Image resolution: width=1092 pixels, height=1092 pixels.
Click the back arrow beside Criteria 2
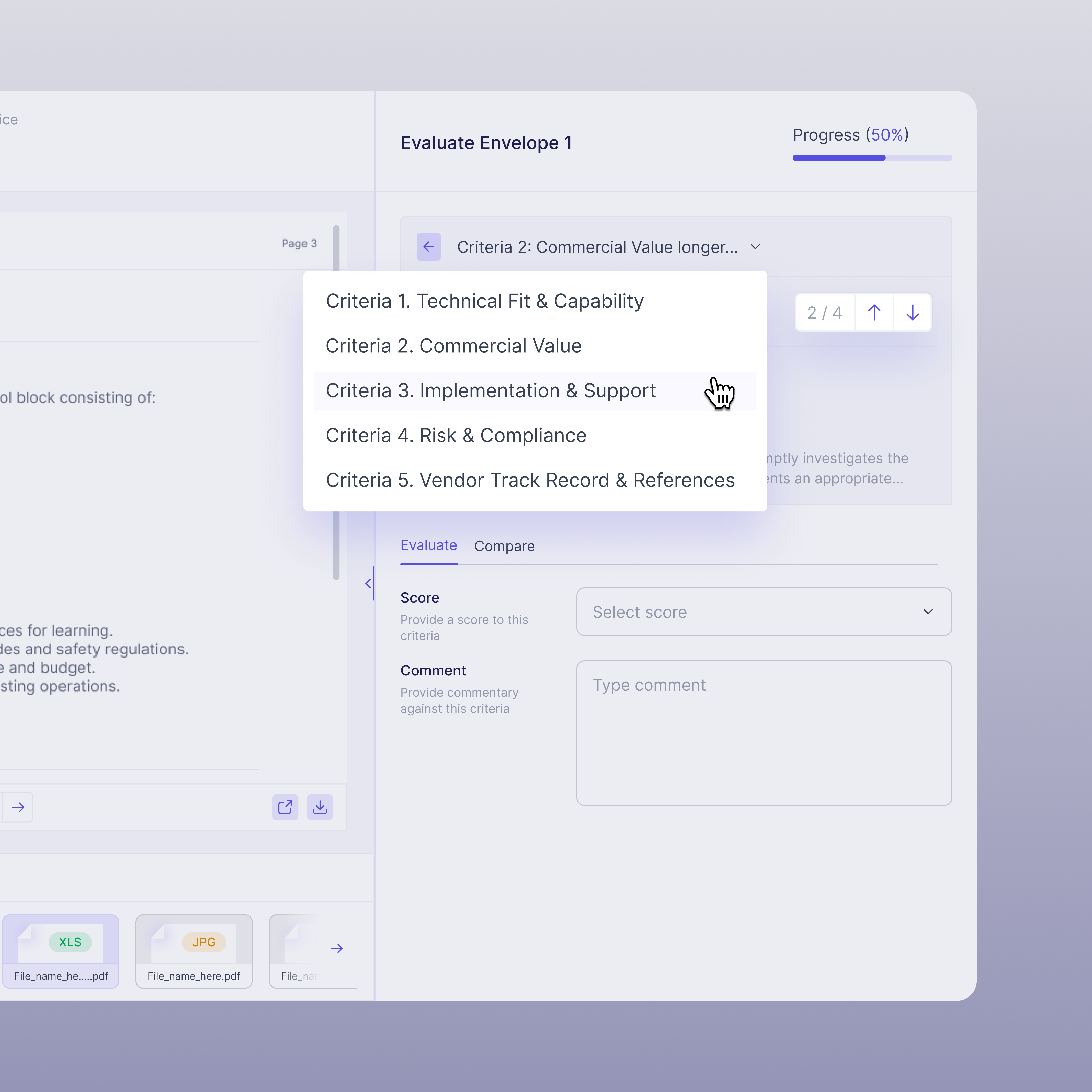point(428,247)
